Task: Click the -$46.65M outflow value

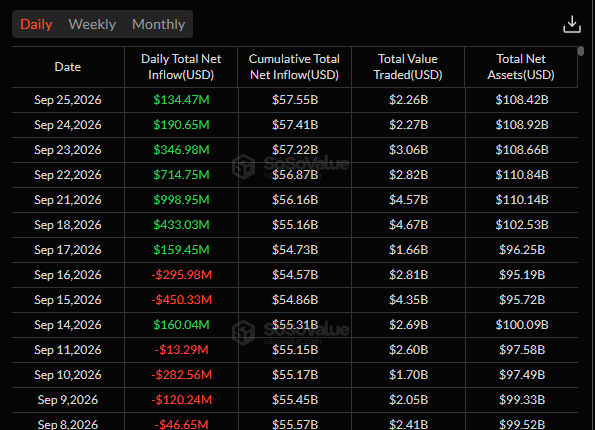Action: (x=181, y=424)
